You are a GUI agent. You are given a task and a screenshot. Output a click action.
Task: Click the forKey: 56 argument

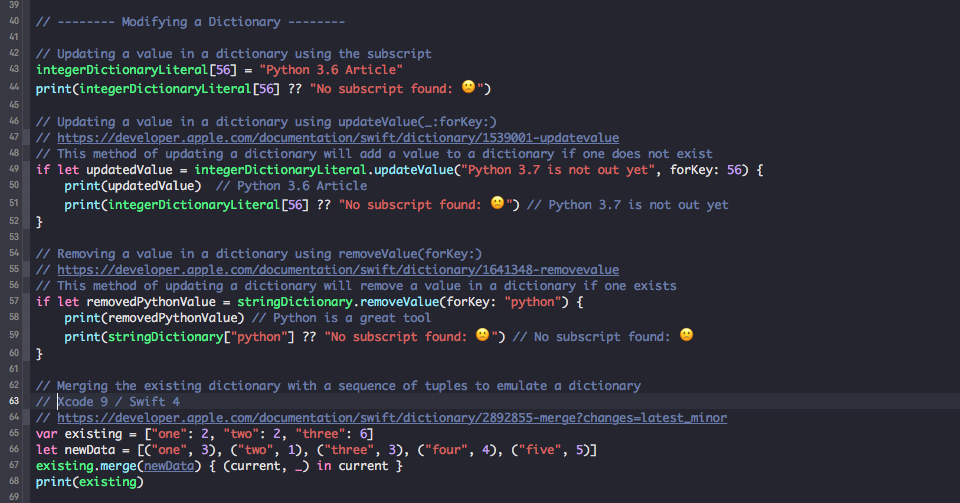coord(706,170)
